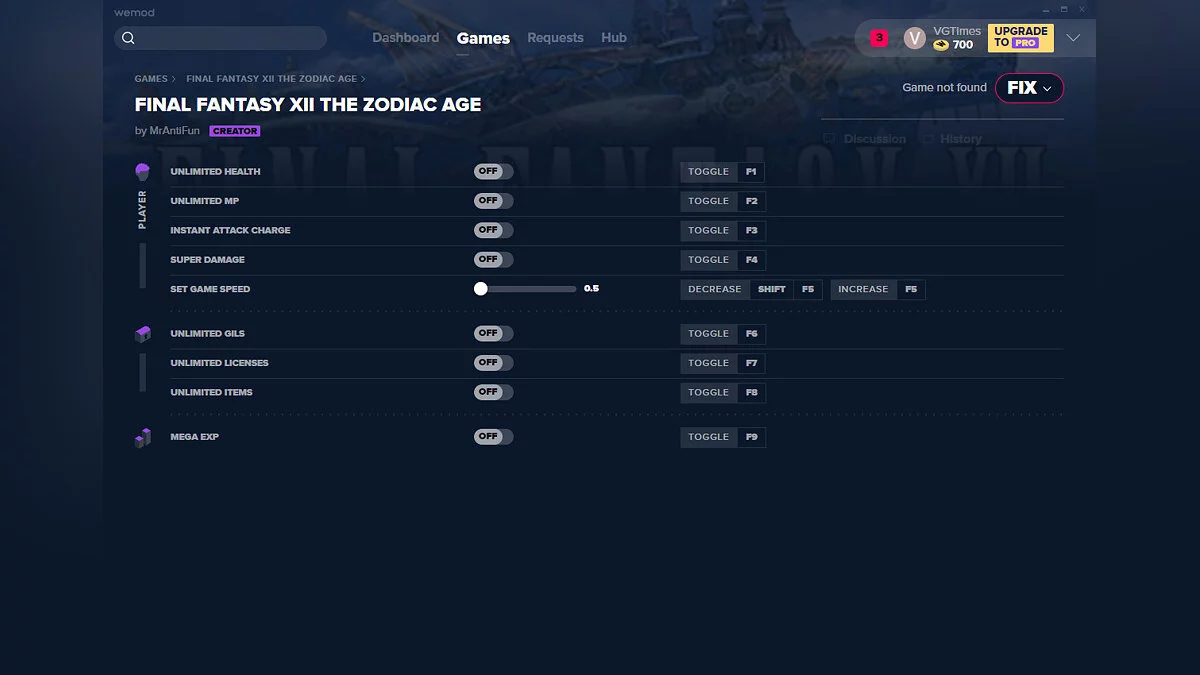Click into the search input field
This screenshot has width=1200, height=675.
pyautogui.click(x=221, y=38)
